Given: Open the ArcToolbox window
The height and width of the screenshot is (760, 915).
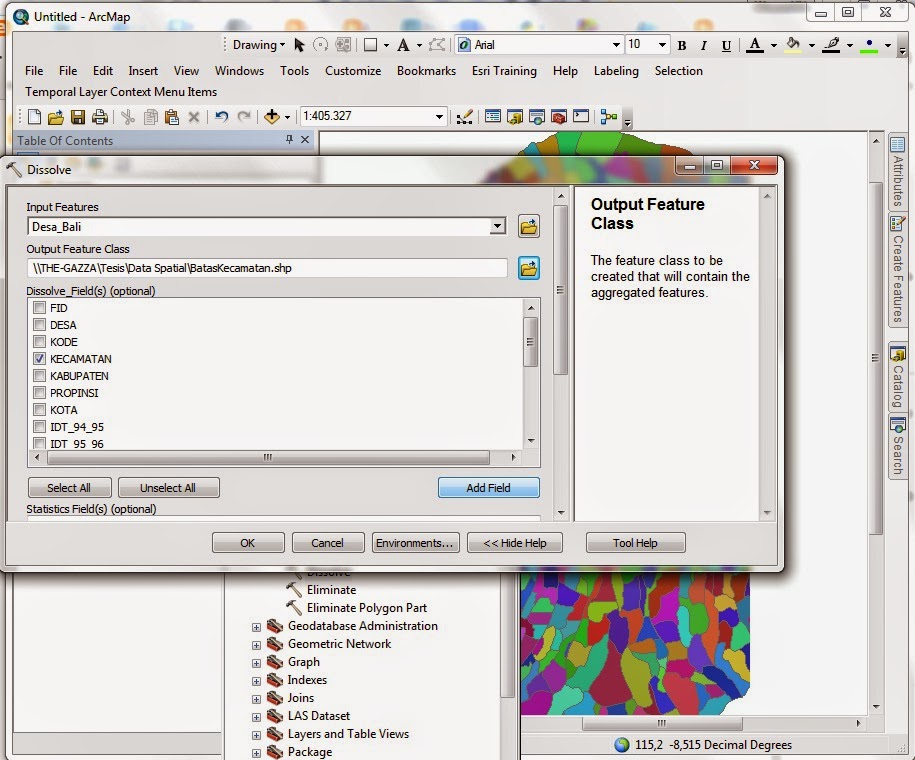Looking at the screenshot, I should tap(559, 117).
